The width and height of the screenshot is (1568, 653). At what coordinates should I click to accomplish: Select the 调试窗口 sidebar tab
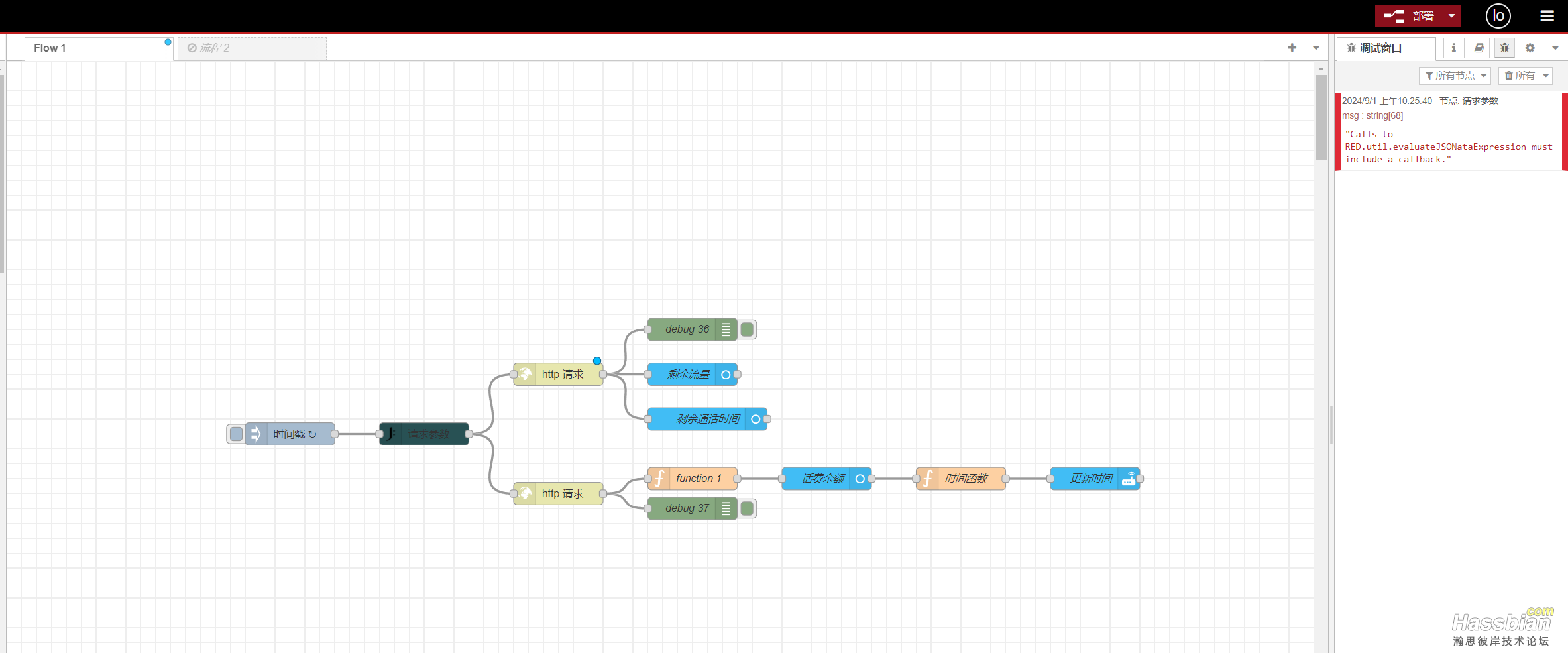point(1386,48)
